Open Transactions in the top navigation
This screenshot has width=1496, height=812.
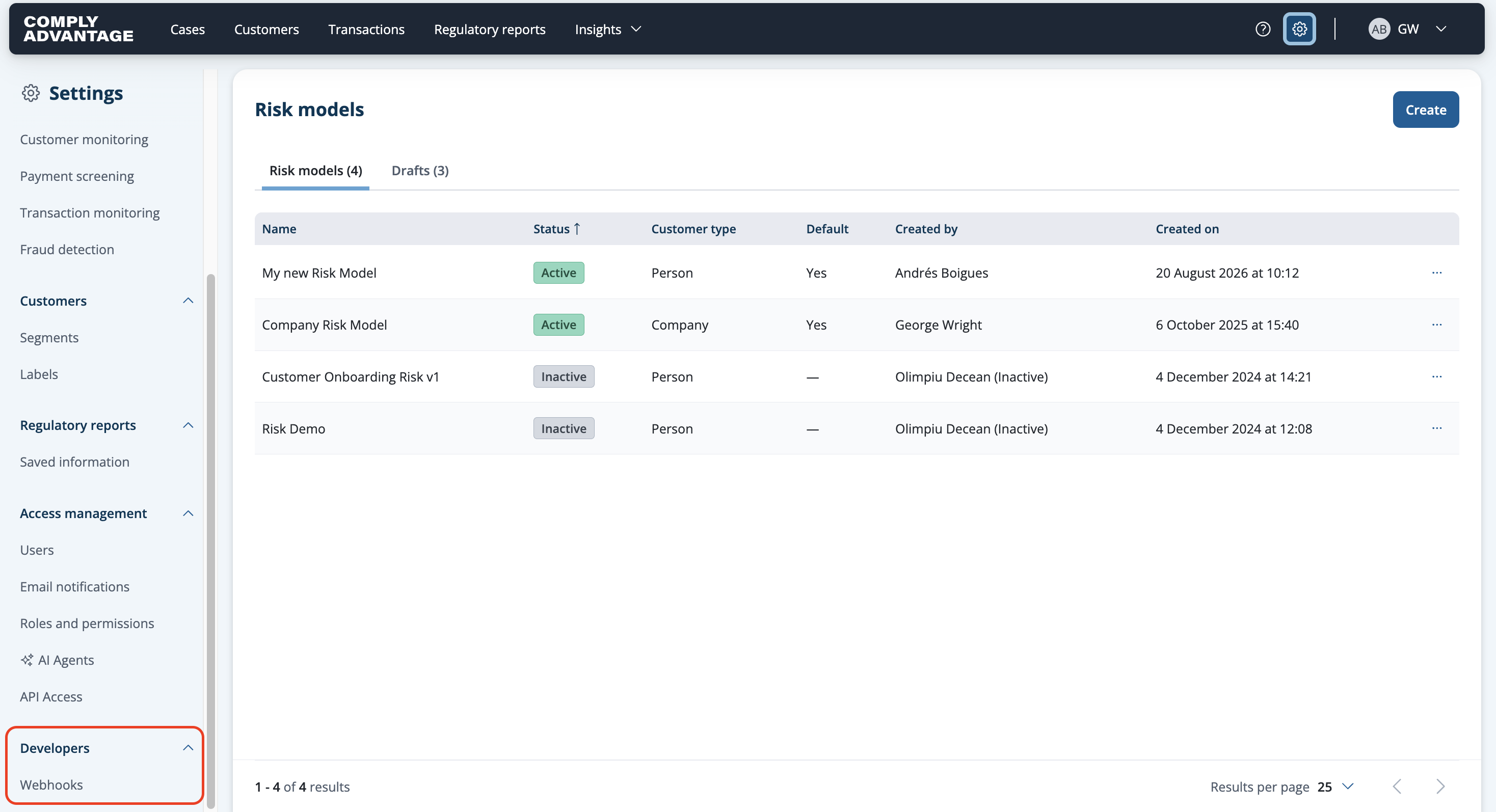point(366,29)
